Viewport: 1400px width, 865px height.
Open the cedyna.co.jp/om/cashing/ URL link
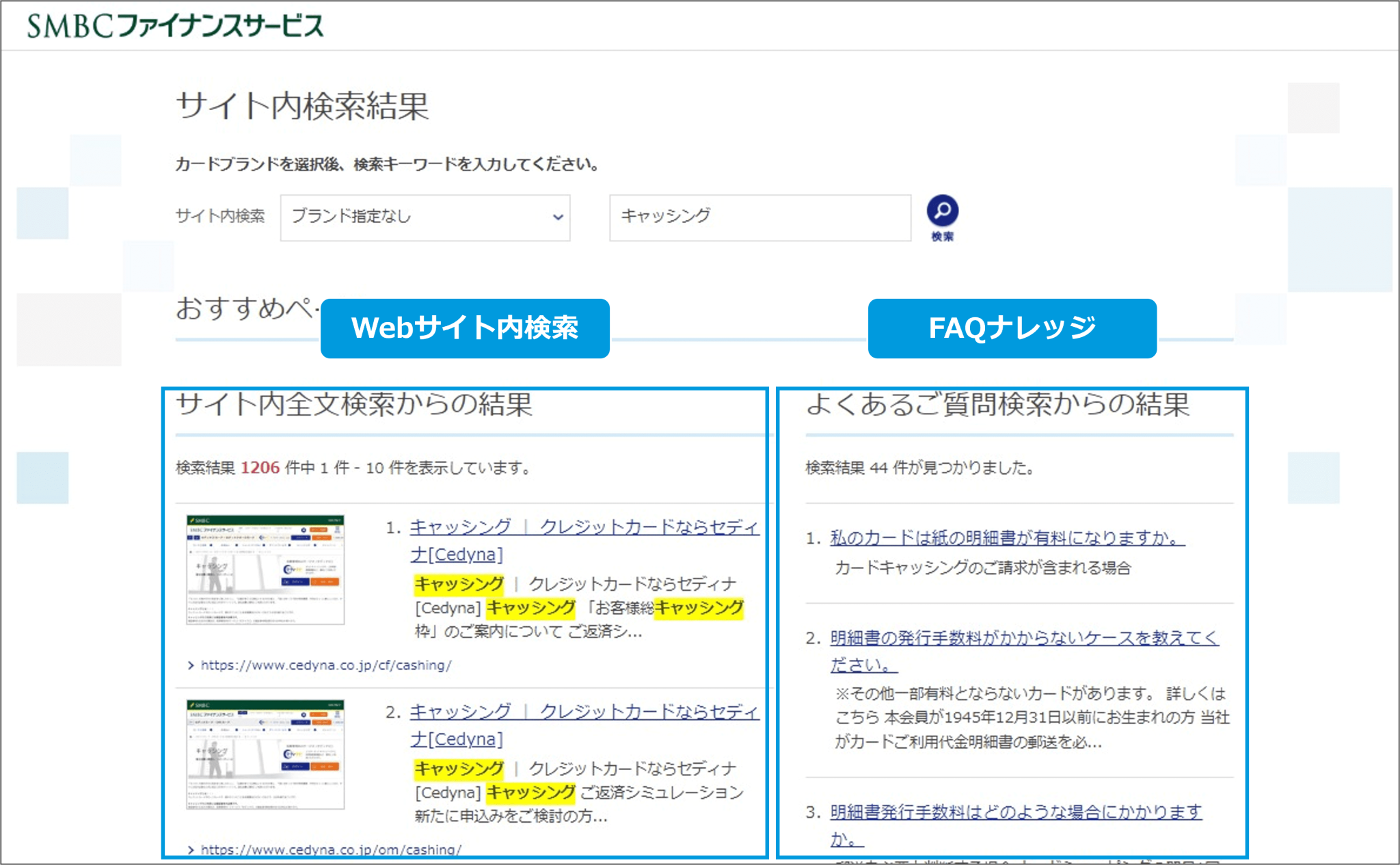click(x=331, y=849)
